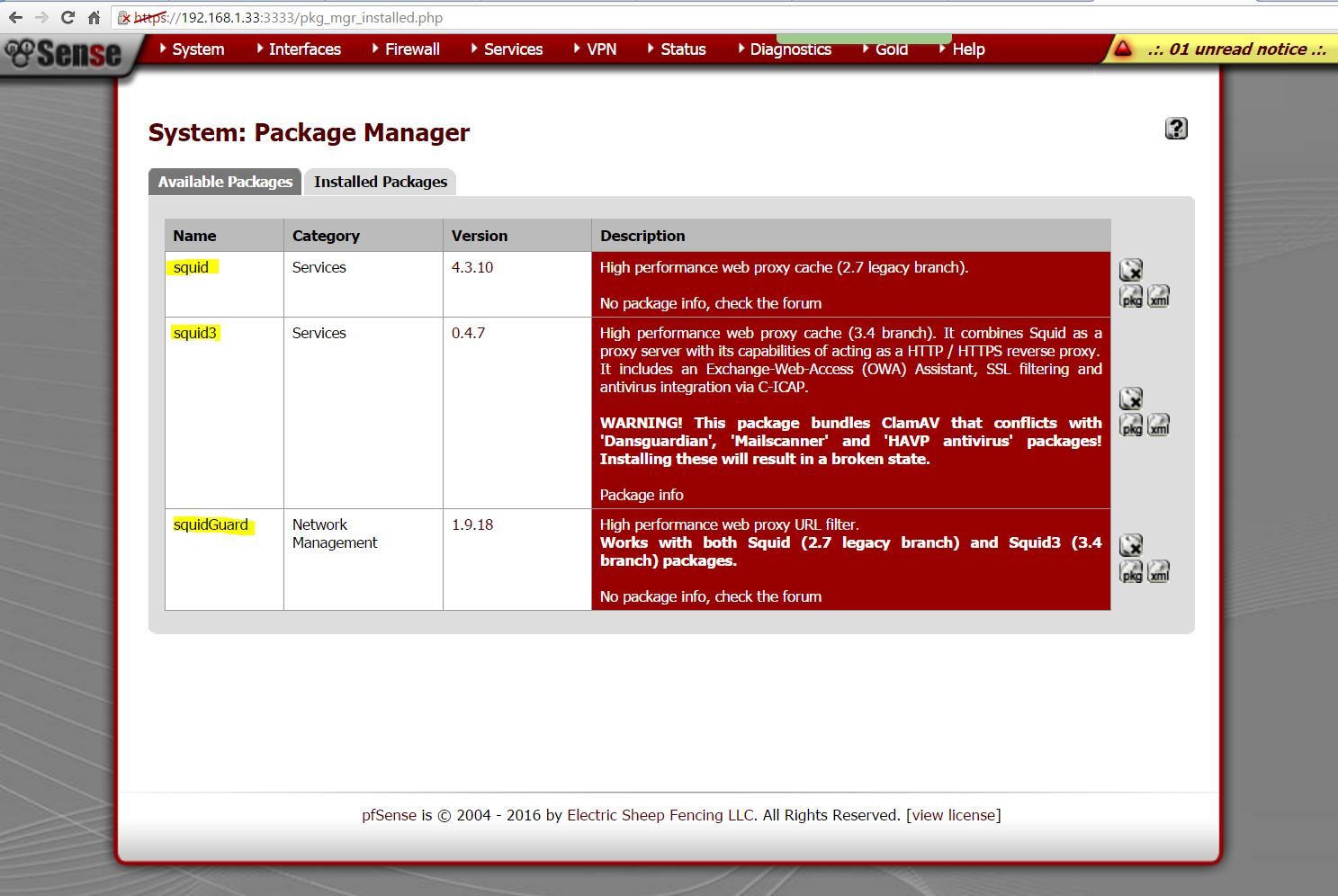Image resolution: width=1338 pixels, height=896 pixels.
Task: Click the squid package name
Action: [191, 267]
